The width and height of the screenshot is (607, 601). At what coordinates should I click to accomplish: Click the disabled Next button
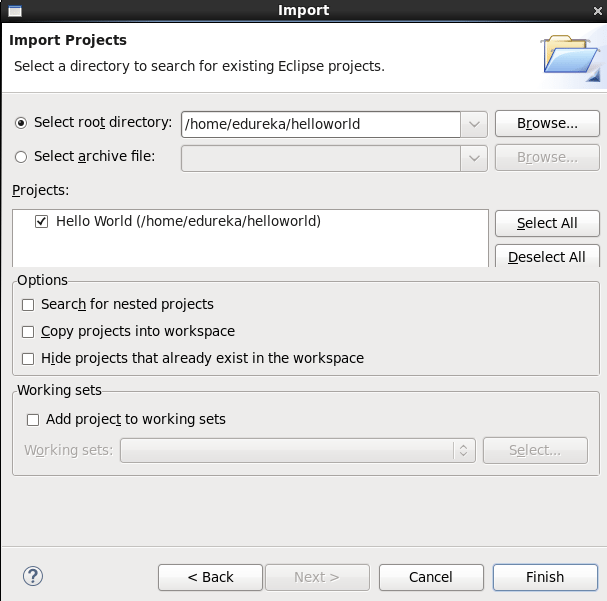317,577
